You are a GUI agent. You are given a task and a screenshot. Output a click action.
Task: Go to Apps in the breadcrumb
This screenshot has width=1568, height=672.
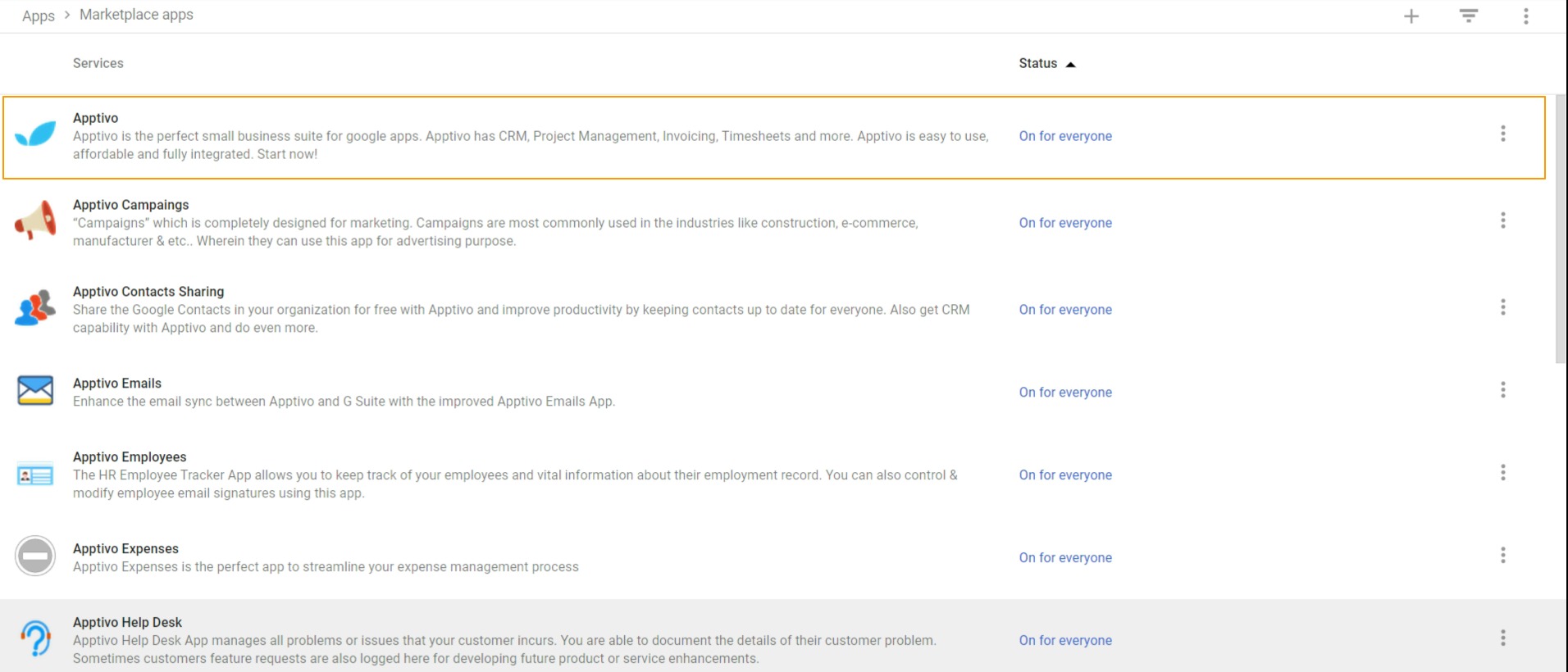(x=39, y=16)
